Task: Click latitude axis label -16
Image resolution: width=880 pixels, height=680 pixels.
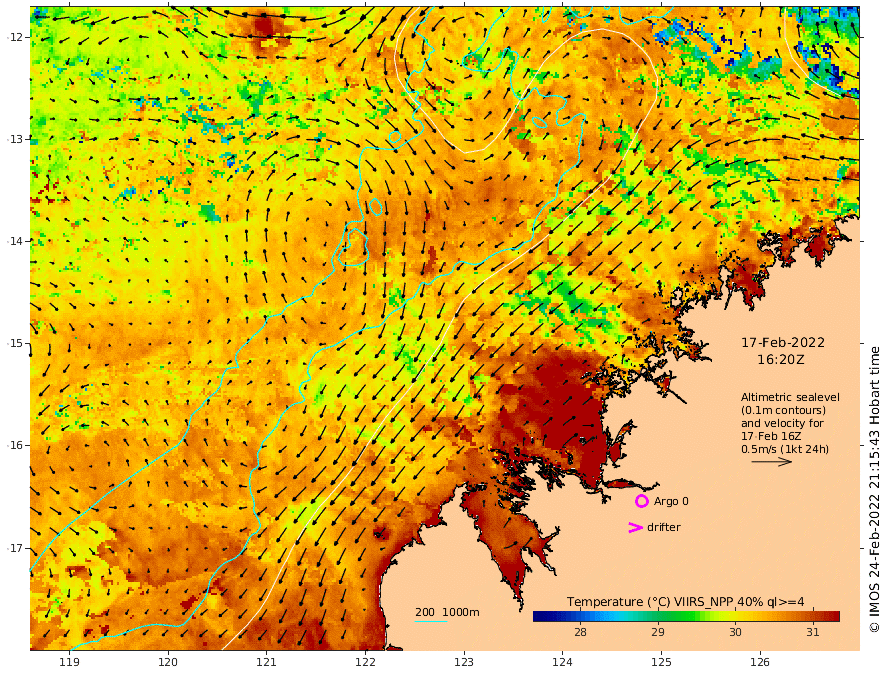Action: tap(15, 445)
